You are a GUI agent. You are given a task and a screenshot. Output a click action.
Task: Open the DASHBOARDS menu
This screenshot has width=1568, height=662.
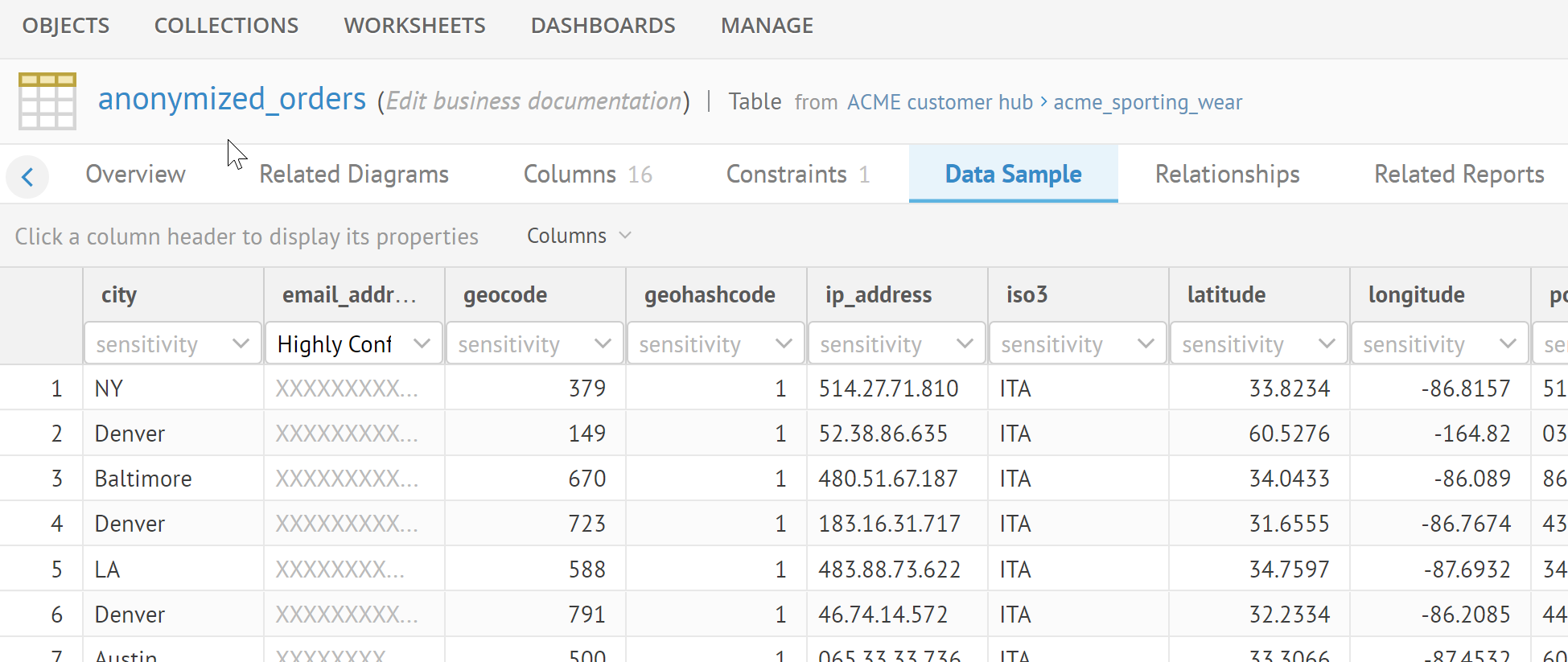tap(603, 26)
